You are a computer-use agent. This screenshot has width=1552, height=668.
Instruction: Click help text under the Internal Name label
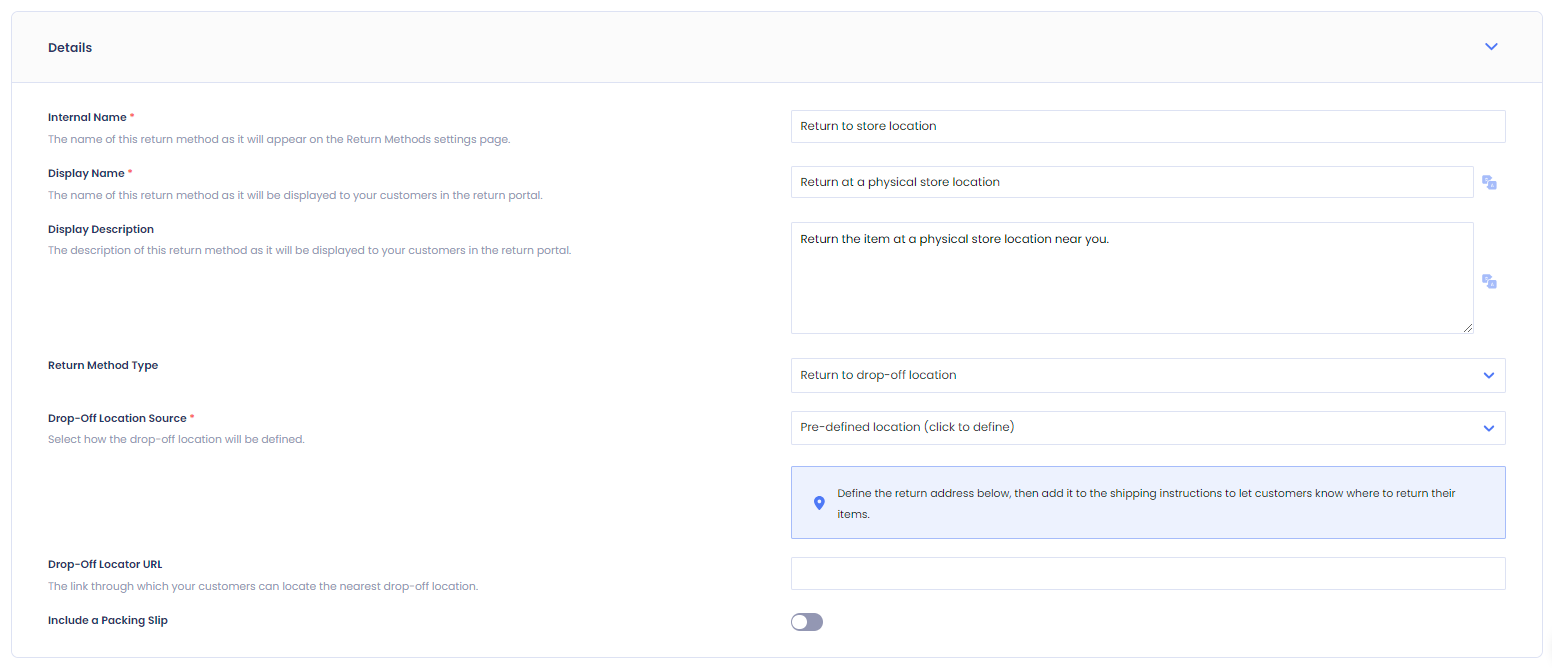click(x=279, y=139)
